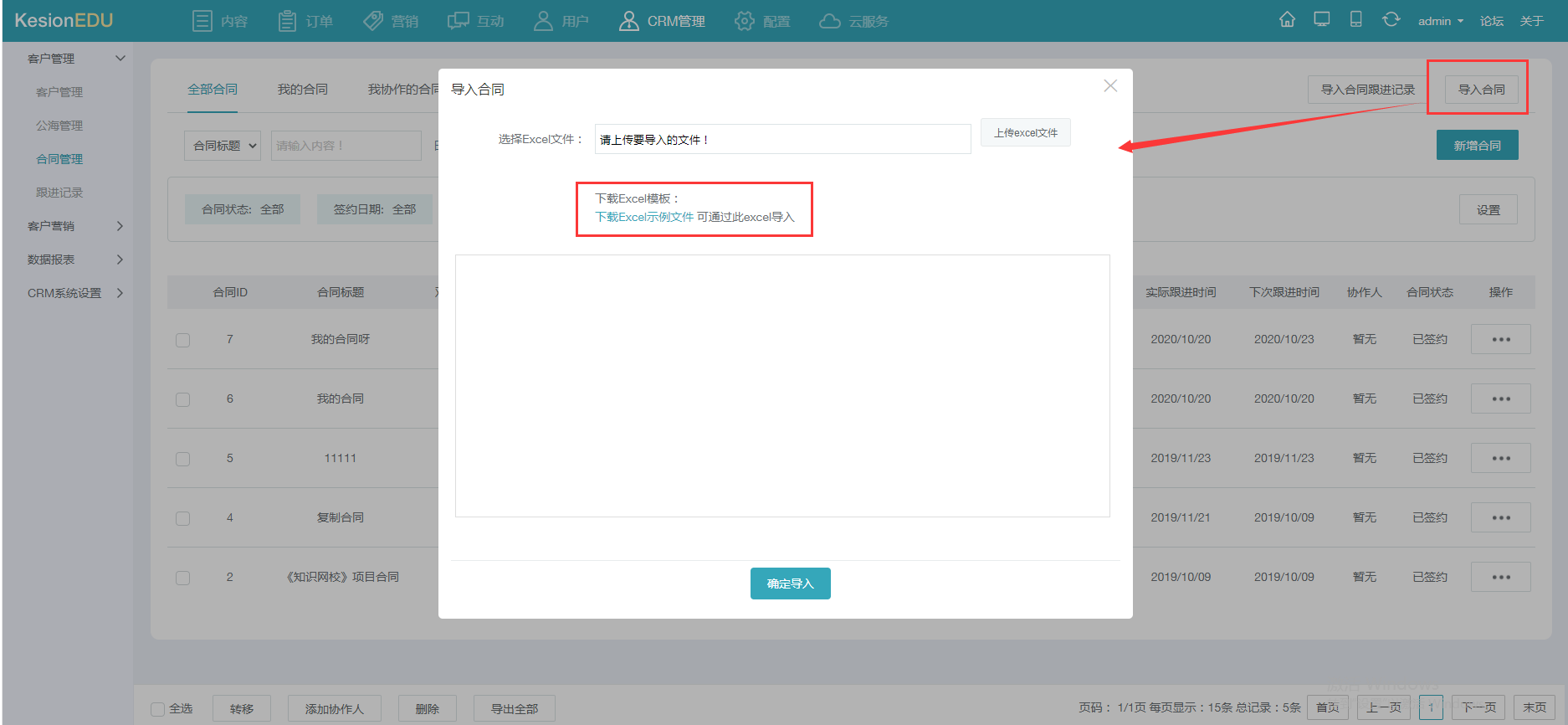Select 跟进记录 in the sidebar

click(59, 193)
